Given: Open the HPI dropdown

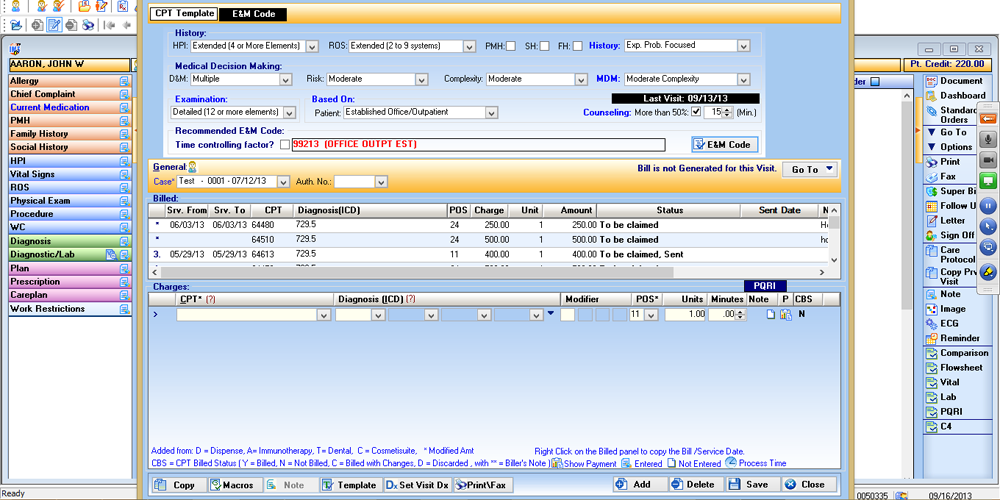Looking at the screenshot, I should [312, 46].
